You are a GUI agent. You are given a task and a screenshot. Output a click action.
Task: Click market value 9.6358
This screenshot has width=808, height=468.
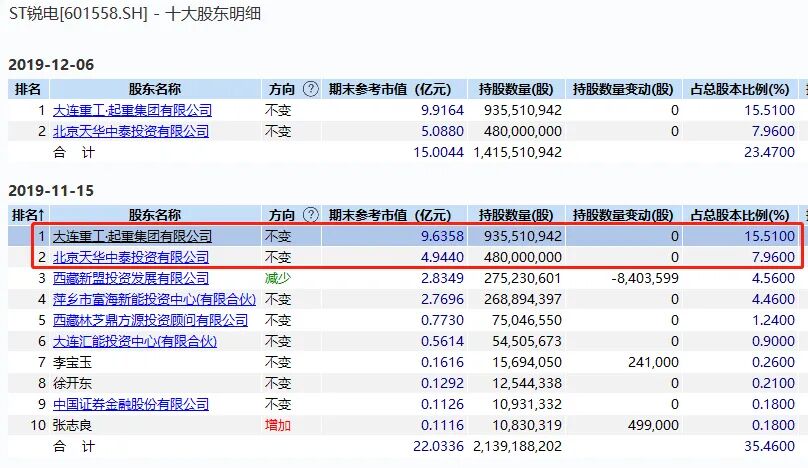(x=443, y=236)
